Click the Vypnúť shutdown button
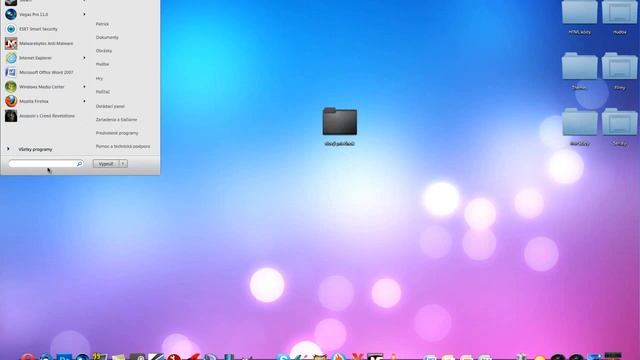640x360 pixels. point(106,164)
